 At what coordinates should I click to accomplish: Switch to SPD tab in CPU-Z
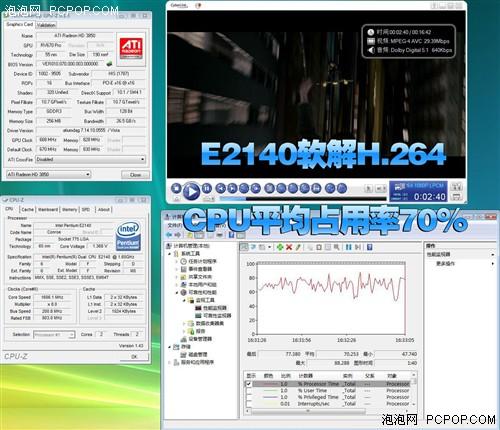(x=86, y=209)
